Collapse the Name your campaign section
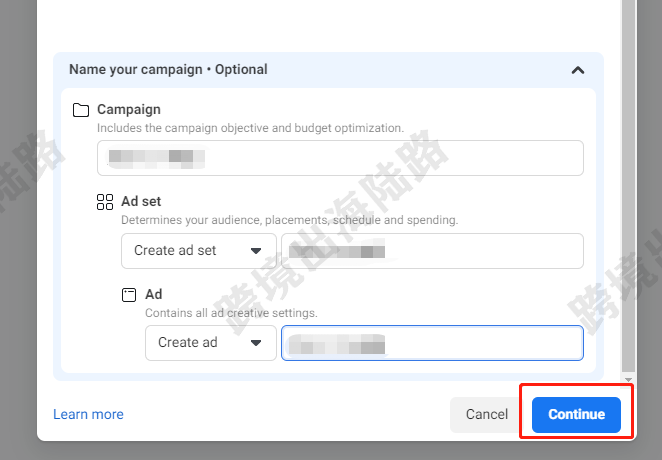This screenshot has width=662, height=460. (x=578, y=70)
